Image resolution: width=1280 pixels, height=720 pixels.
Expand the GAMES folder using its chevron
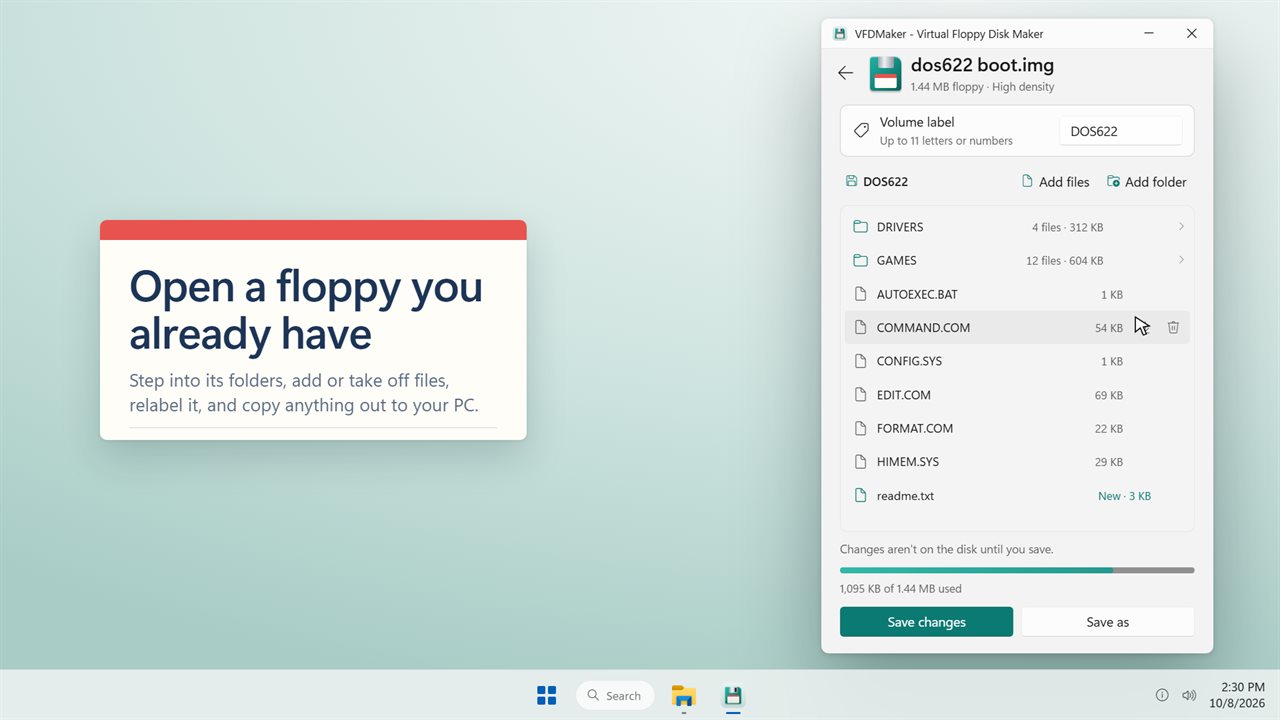pyautogui.click(x=1181, y=261)
